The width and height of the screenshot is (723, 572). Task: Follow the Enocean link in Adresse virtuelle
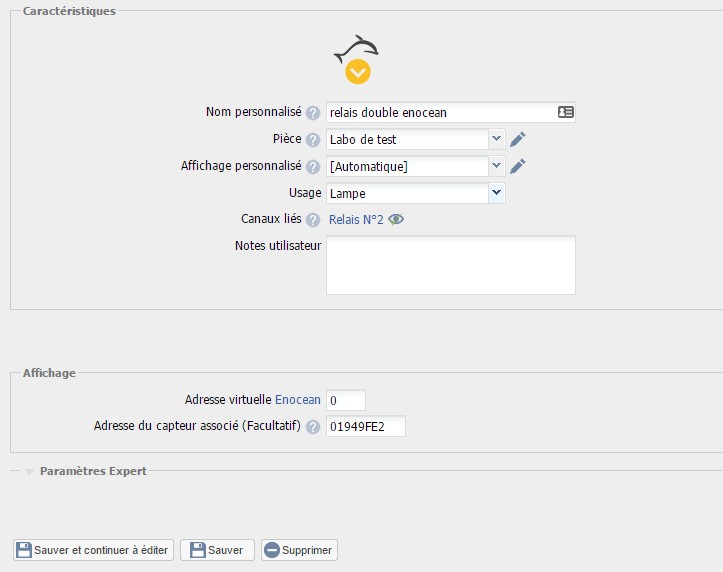298,400
